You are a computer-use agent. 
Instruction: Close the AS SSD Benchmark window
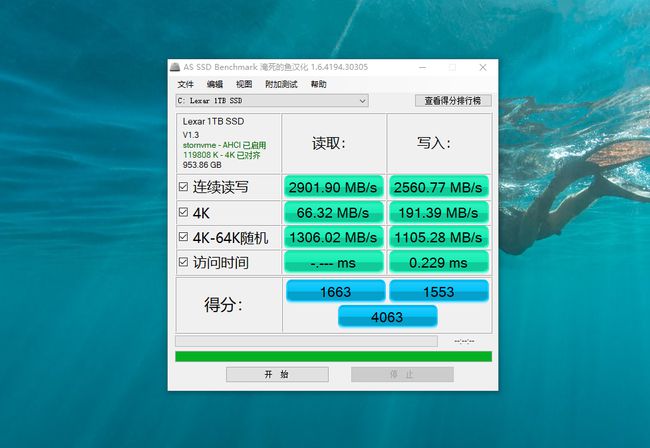(x=483, y=67)
